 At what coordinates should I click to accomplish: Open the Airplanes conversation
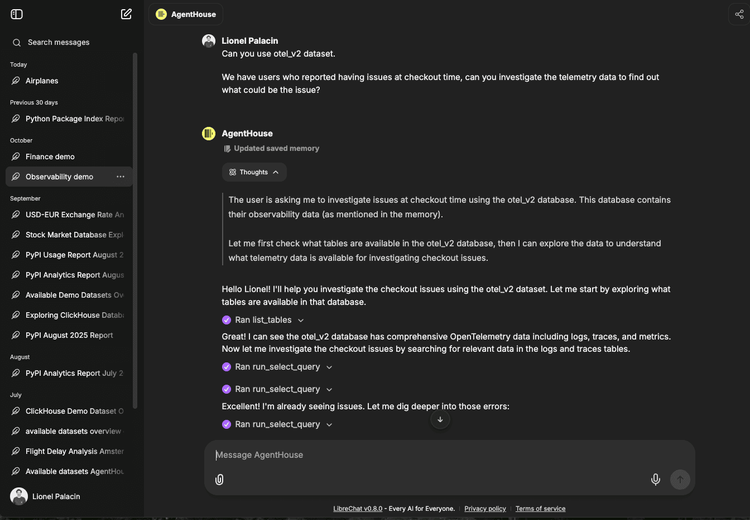pyautogui.click(x=41, y=81)
